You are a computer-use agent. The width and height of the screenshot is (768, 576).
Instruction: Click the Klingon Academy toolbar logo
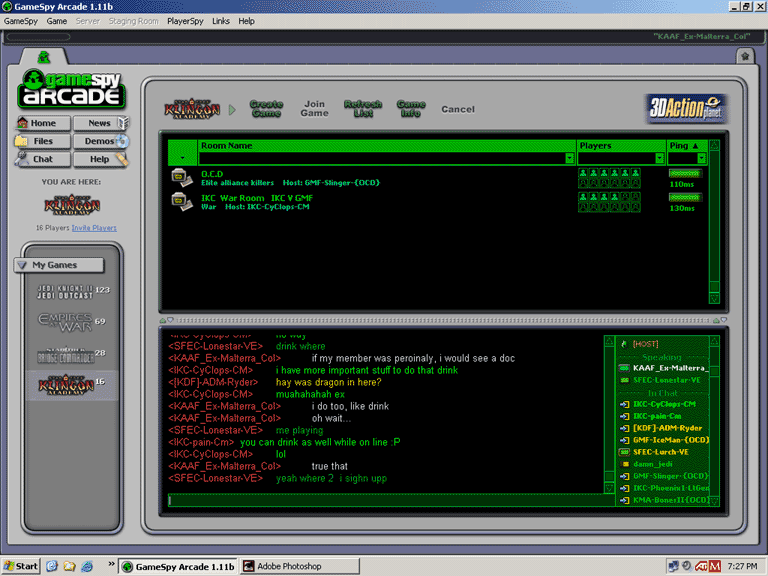[x=192, y=109]
